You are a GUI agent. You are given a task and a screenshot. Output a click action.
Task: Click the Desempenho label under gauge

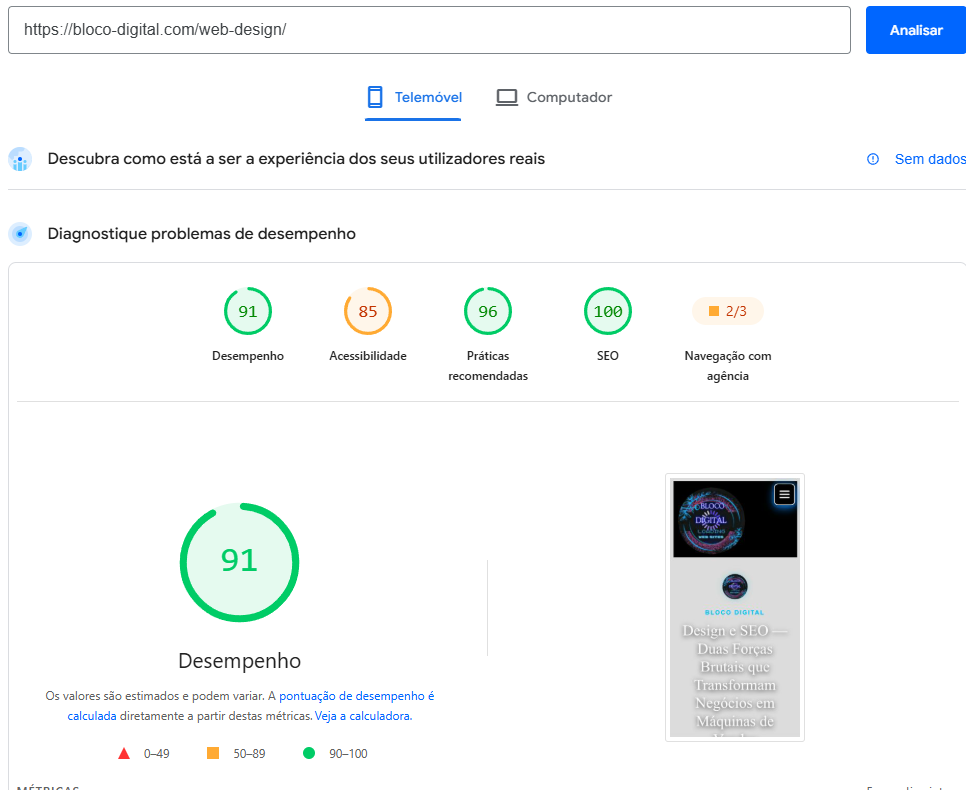(248, 356)
